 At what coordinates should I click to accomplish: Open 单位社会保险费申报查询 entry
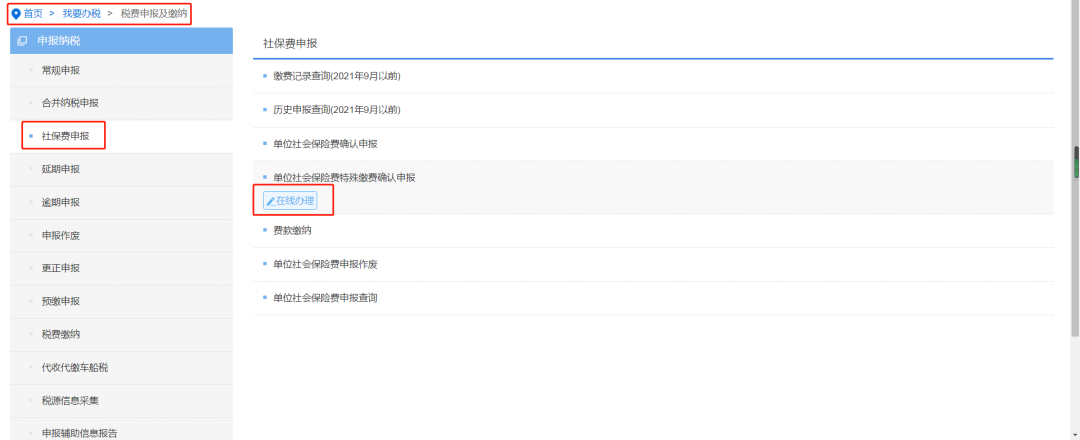point(325,298)
